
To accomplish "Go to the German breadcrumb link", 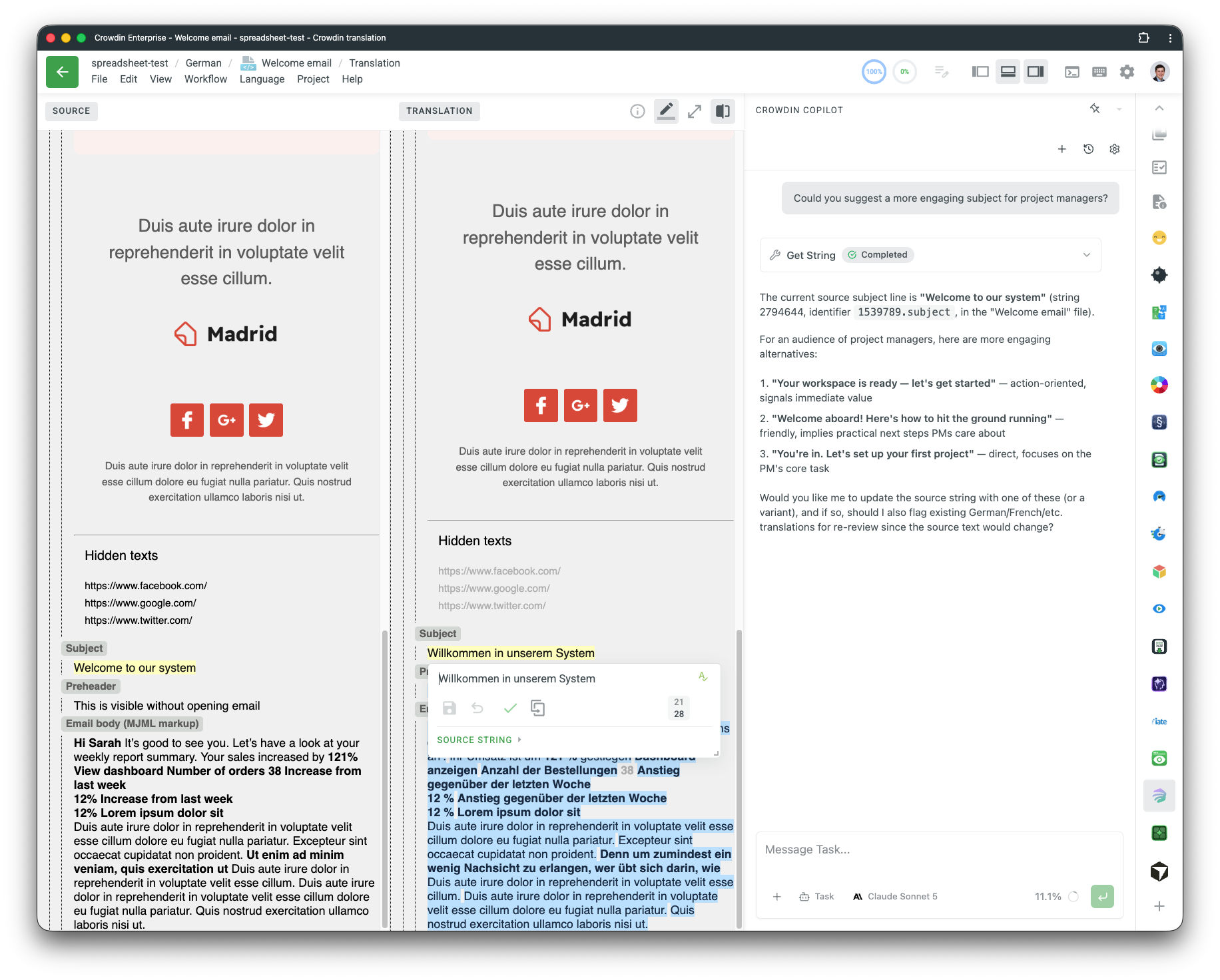I will point(203,63).
